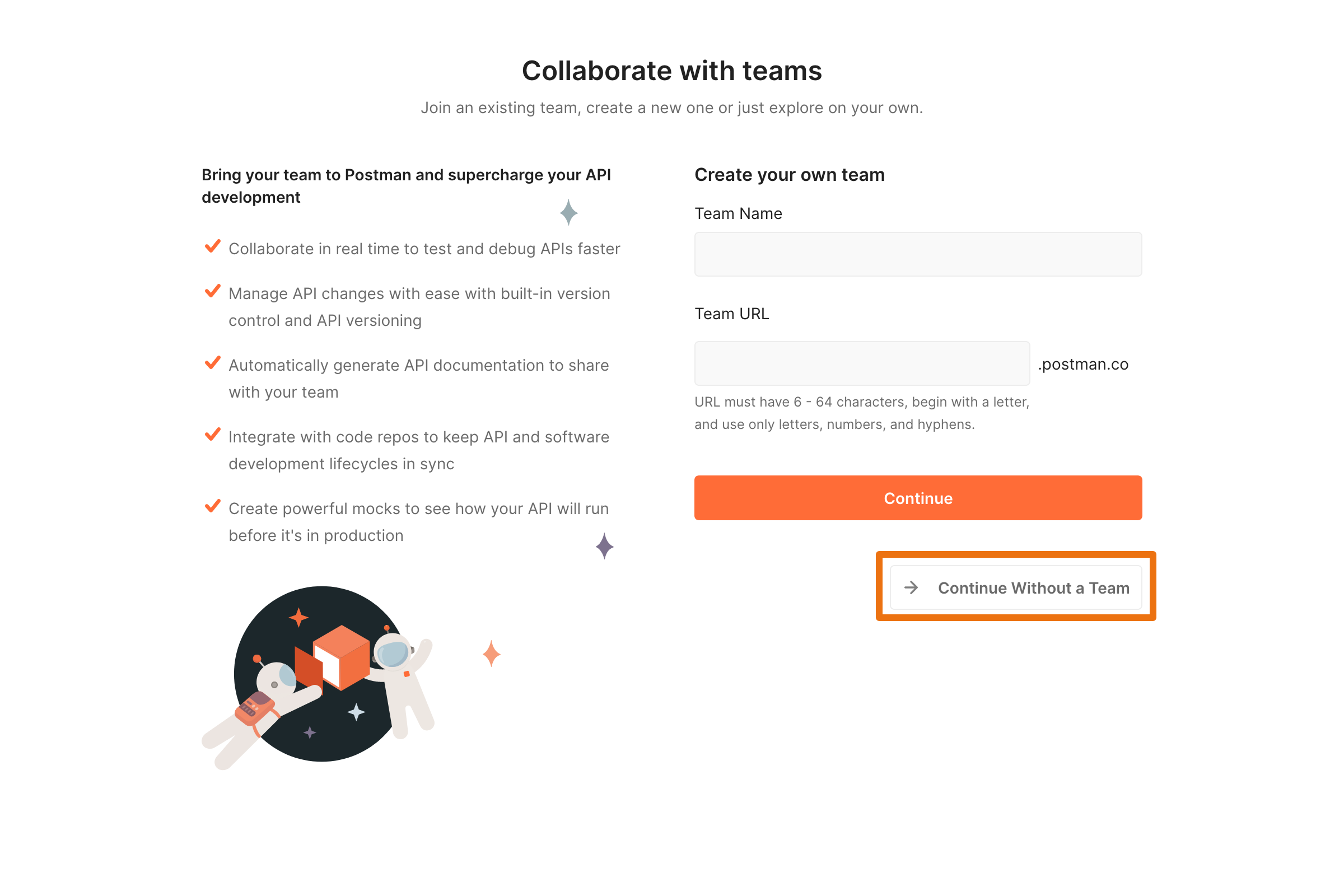Focus the Team URL text box
This screenshot has width=1344, height=896.
click(862, 363)
